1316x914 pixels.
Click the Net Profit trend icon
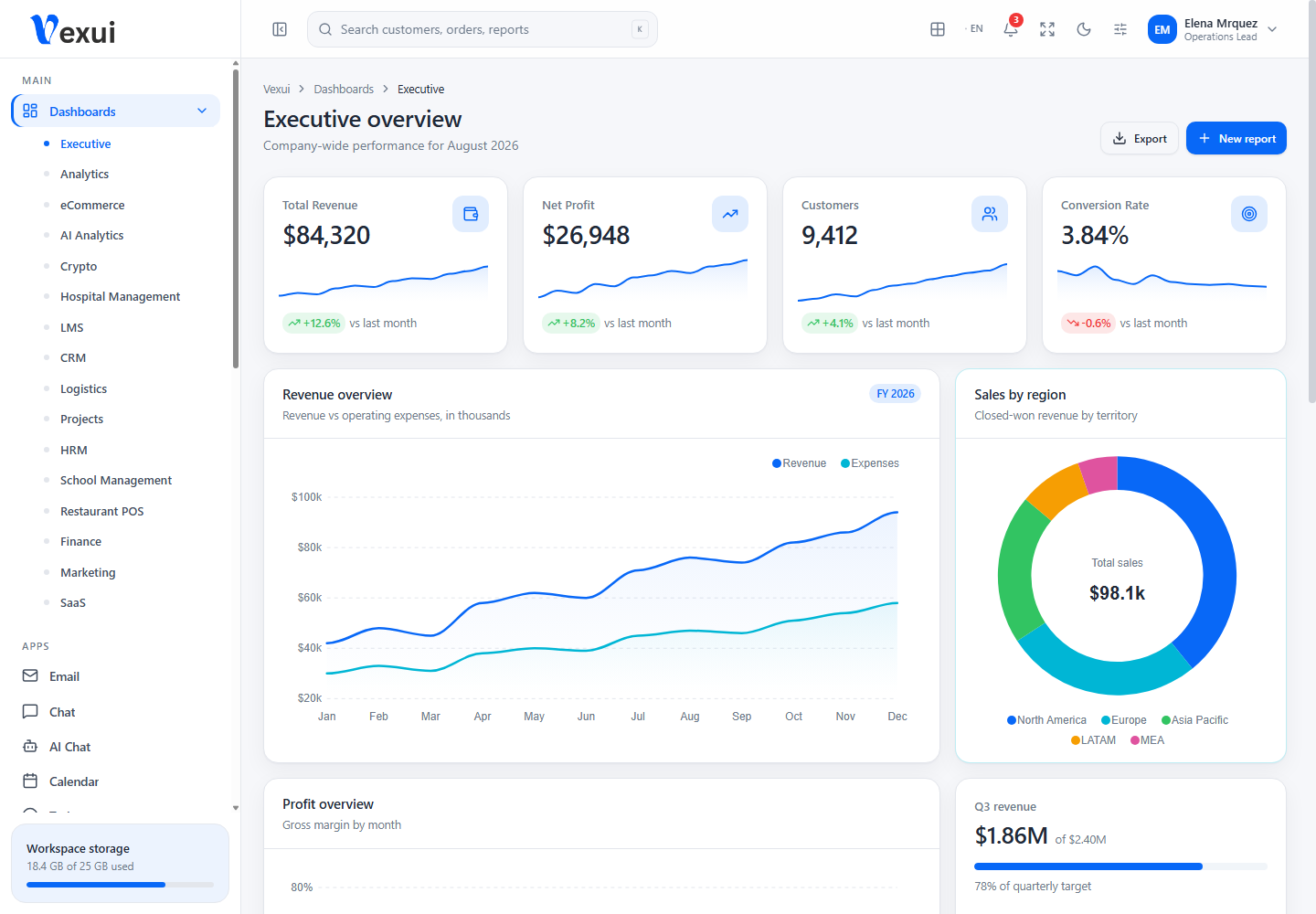(x=730, y=214)
